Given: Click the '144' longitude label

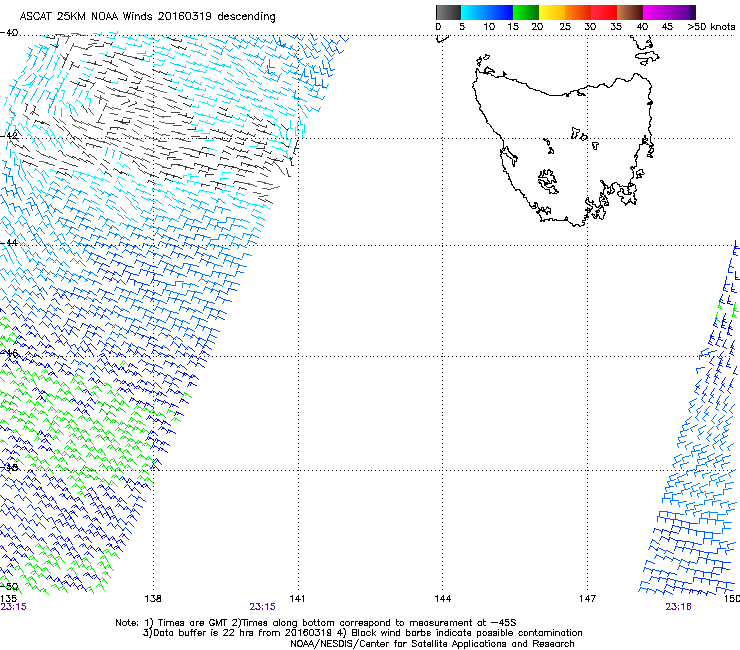Looking at the screenshot, I should pos(443,599).
